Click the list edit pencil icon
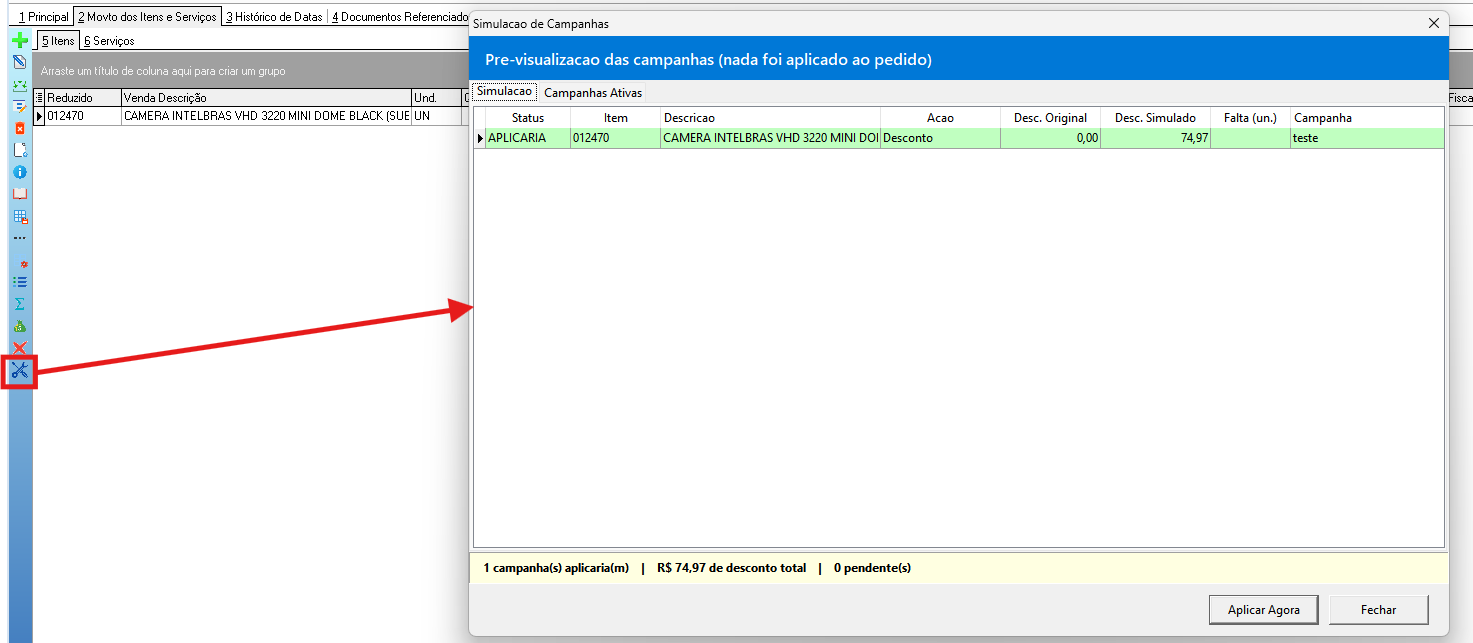Viewport: 1473px width, 643px height. (x=19, y=106)
